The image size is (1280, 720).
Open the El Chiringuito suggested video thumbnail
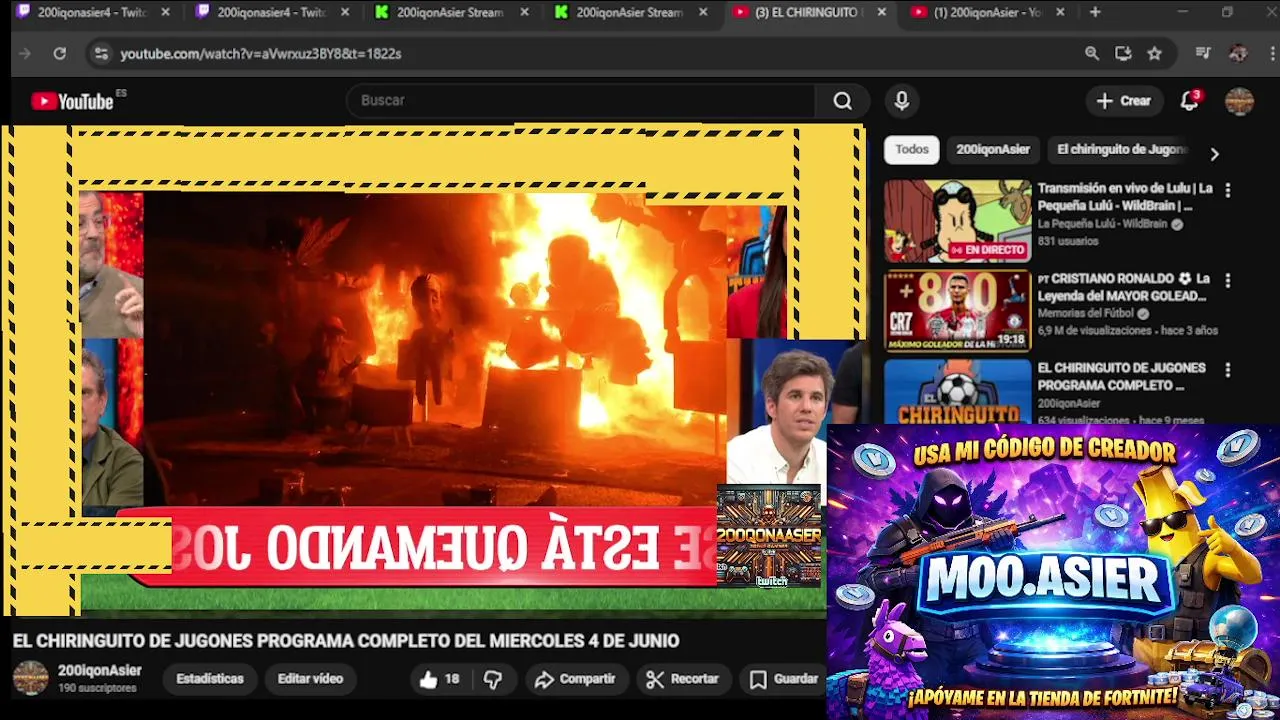coord(957,392)
